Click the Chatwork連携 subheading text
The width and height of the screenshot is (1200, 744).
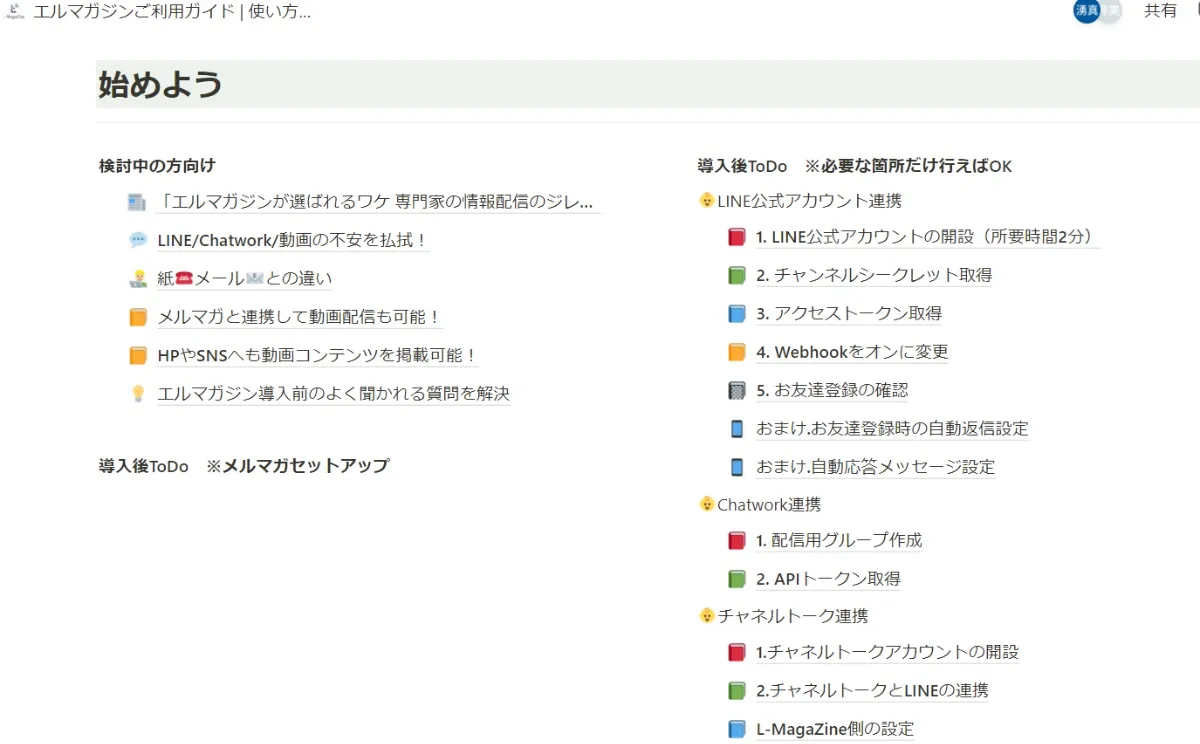769,505
